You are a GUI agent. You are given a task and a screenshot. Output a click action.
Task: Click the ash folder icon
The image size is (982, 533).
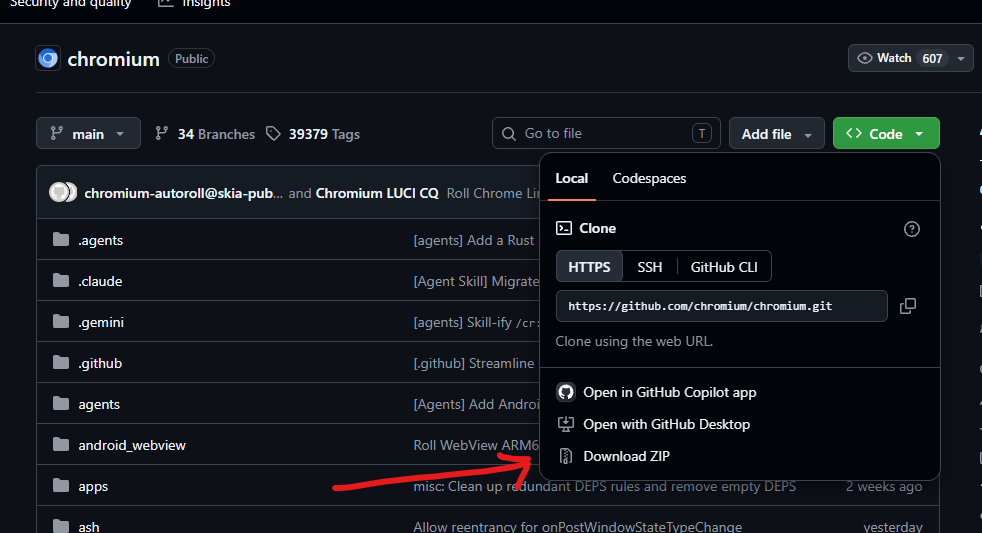(61, 526)
